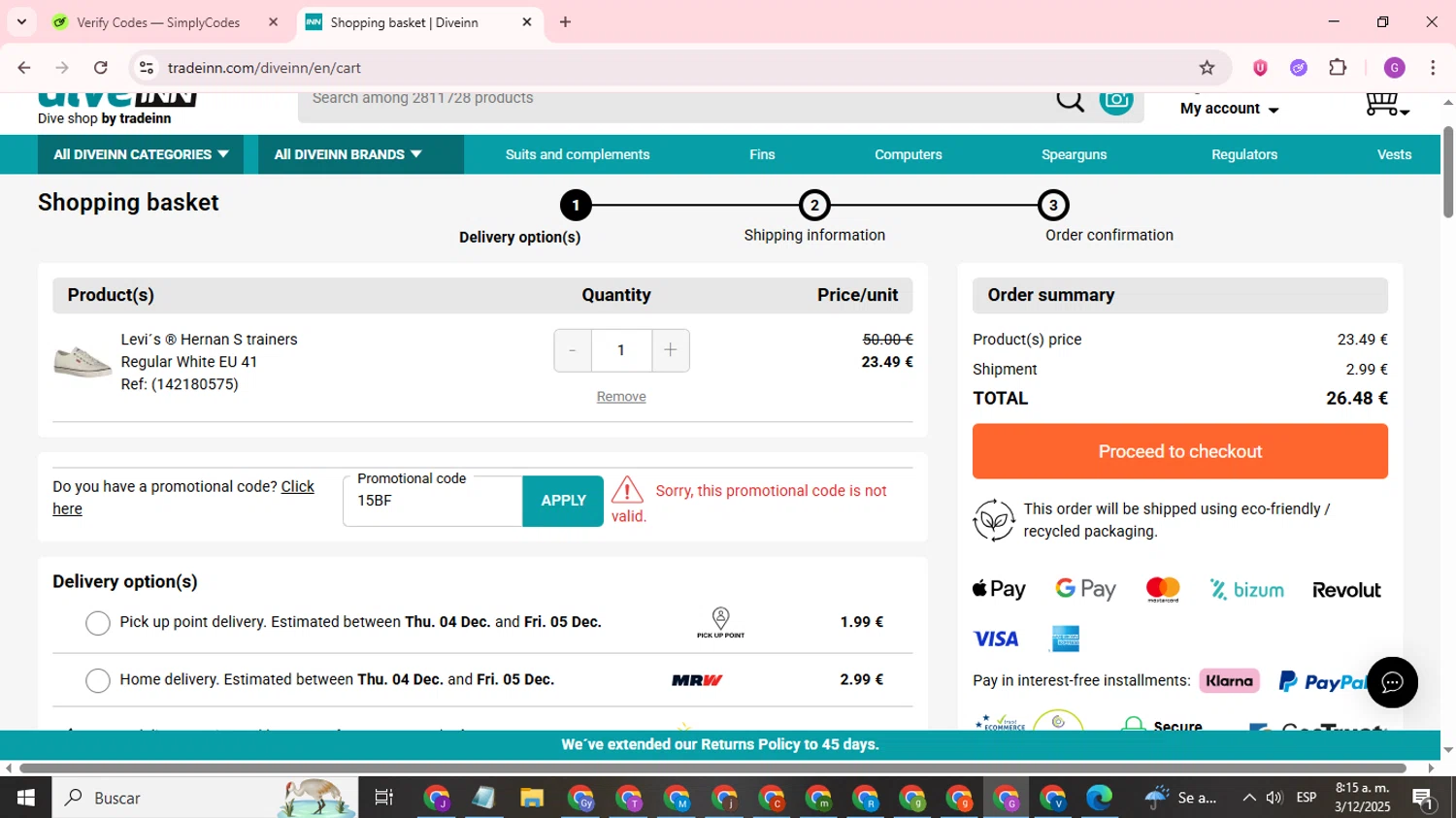The height and width of the screenshot is (818, 1456).
Task: Click the Chrome profile avatar icon
Action: click(x=1395, y=68)
